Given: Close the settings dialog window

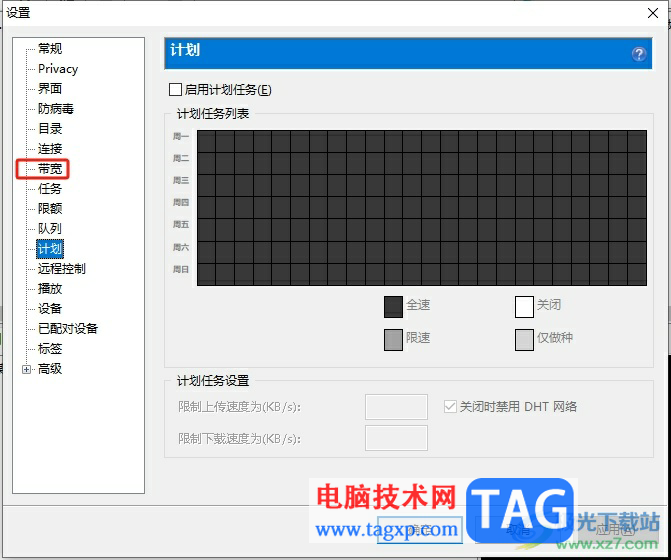Looking at the screenshot, I should pos(653,13).
